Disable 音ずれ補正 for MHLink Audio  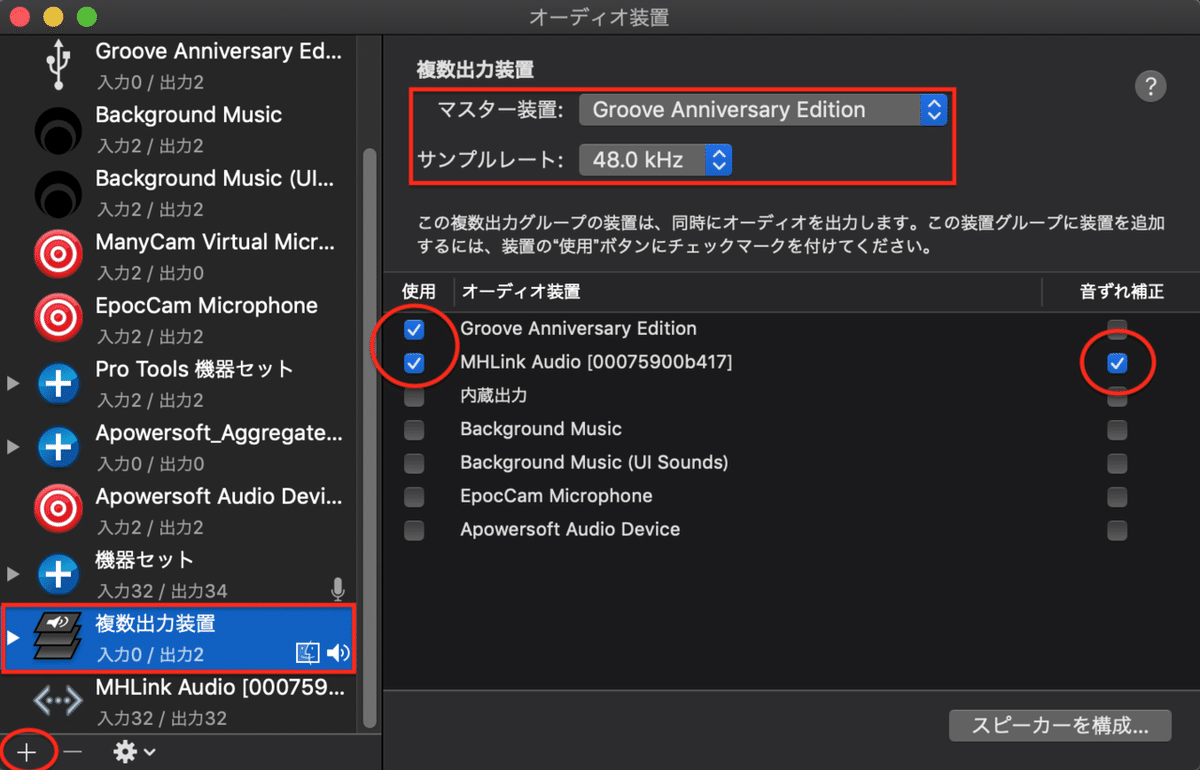pyautogui.click(x=1117, y=363)
